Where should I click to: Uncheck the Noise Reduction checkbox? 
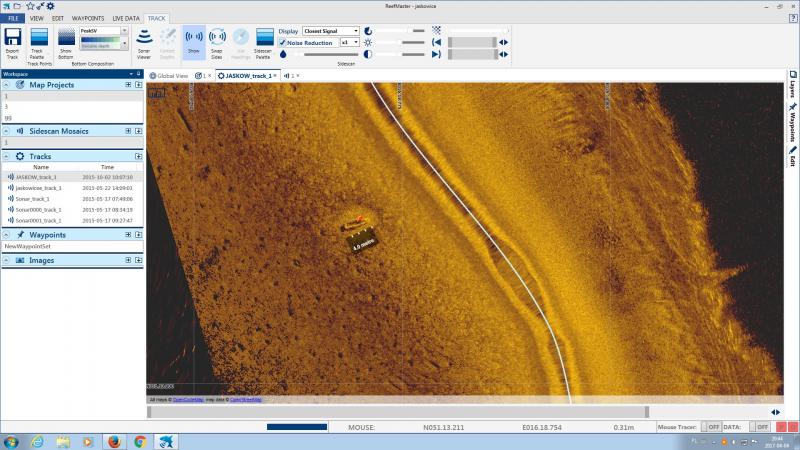coord(283,43)
